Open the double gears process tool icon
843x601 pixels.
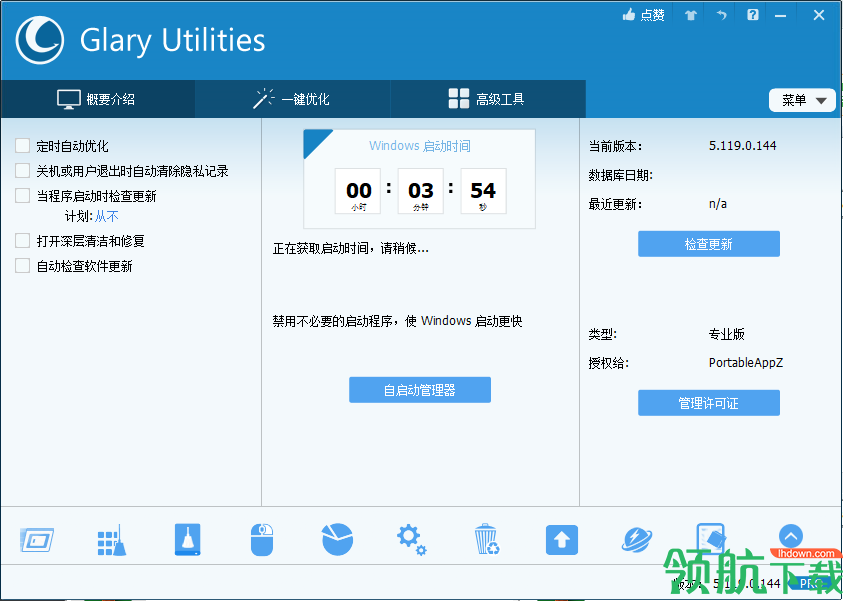[x=412, y=540]
